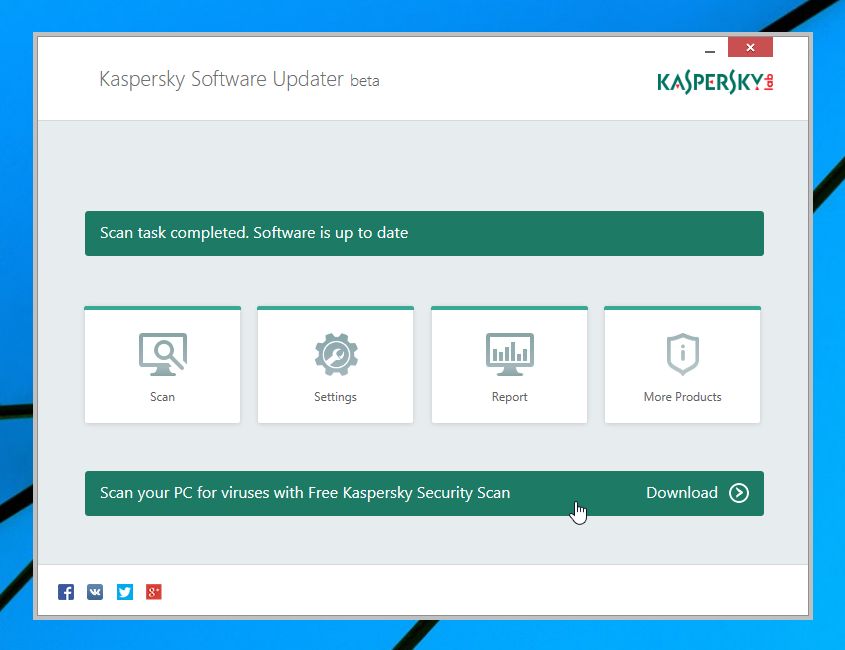
Task: Share on Facebook icon
Action: (66, 592)
